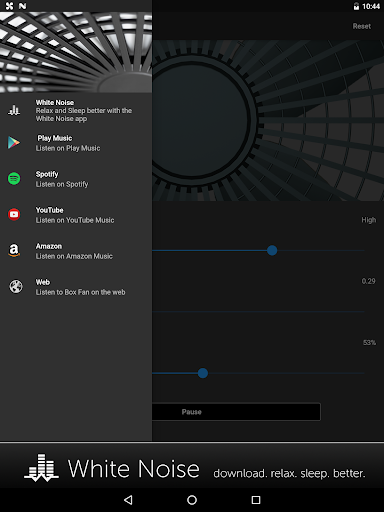Tap the Web globe icon
Image resolution: width=384 pixels, height=512 pixels.
[x=16, y=286]
